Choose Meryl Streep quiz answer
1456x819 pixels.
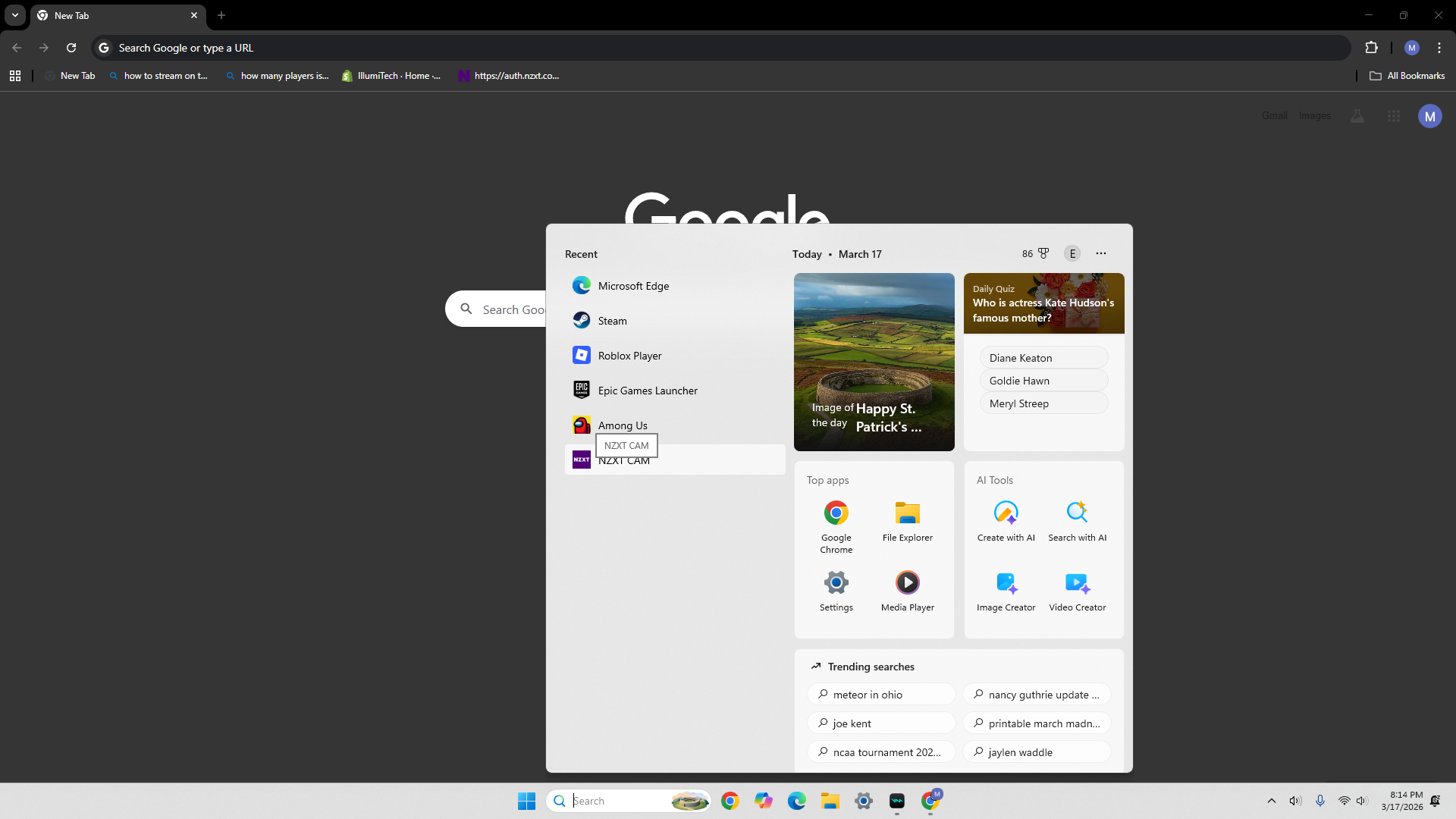(x=1043, y=403)
